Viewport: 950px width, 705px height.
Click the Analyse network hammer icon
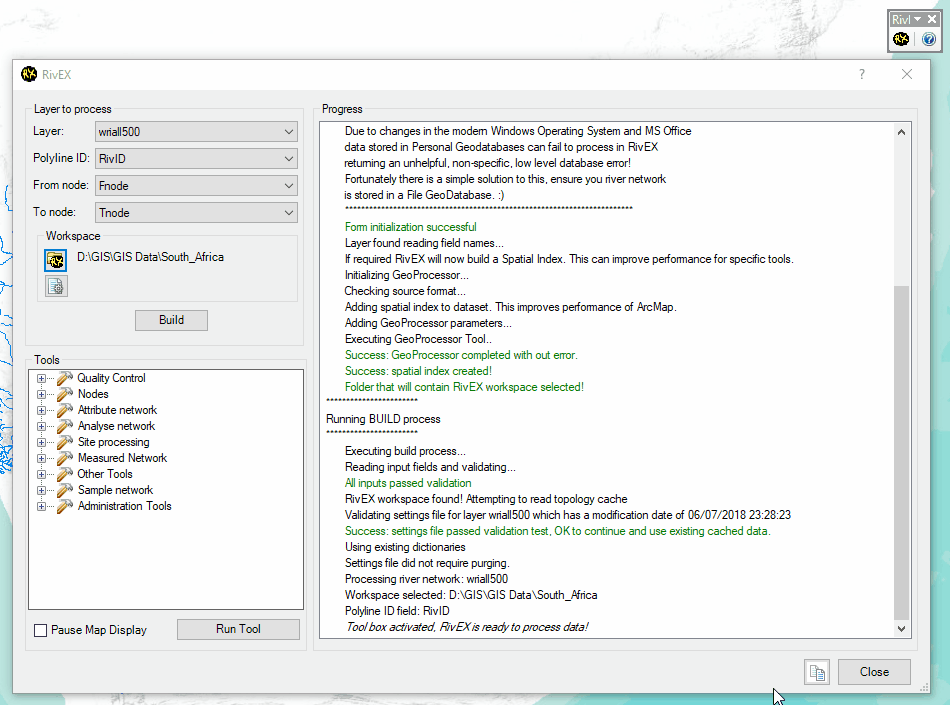click(x=65, y=426)
